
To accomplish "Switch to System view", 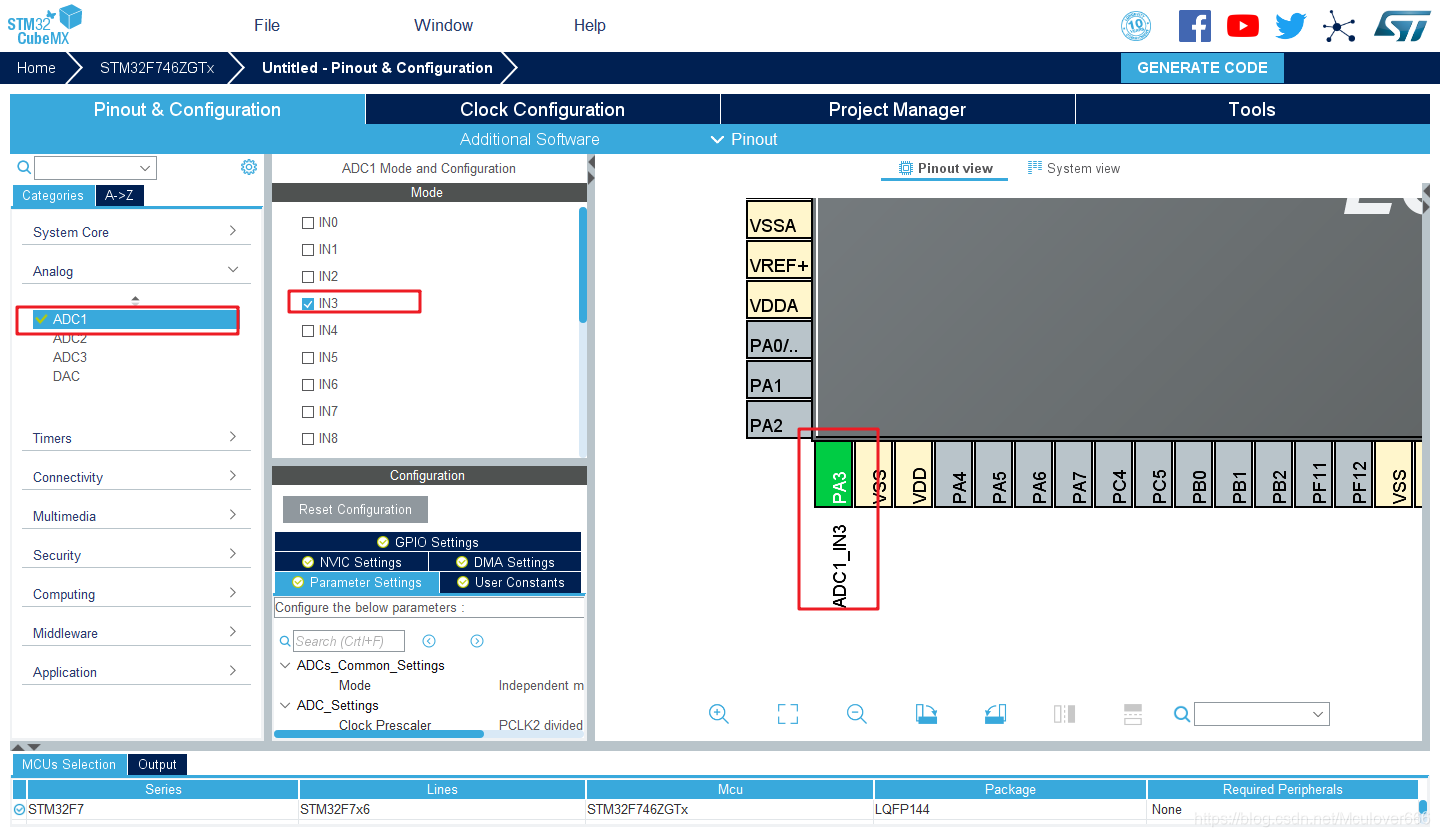I will tap(1074, 168).
